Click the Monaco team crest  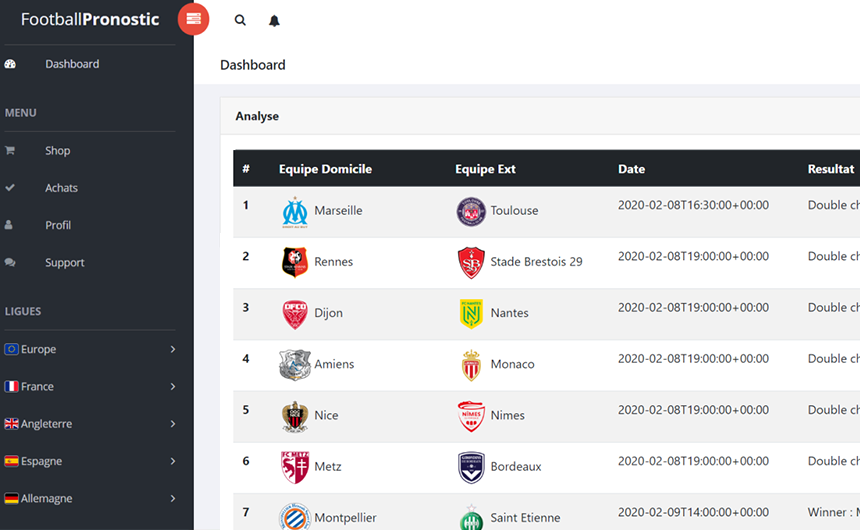[471, 365]
